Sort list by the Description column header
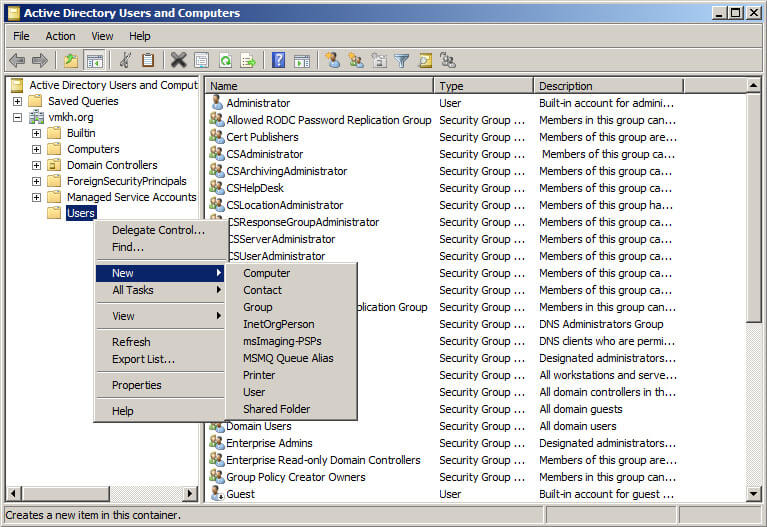This screenshot has height=527, width=767. click(x=609, y=86)
